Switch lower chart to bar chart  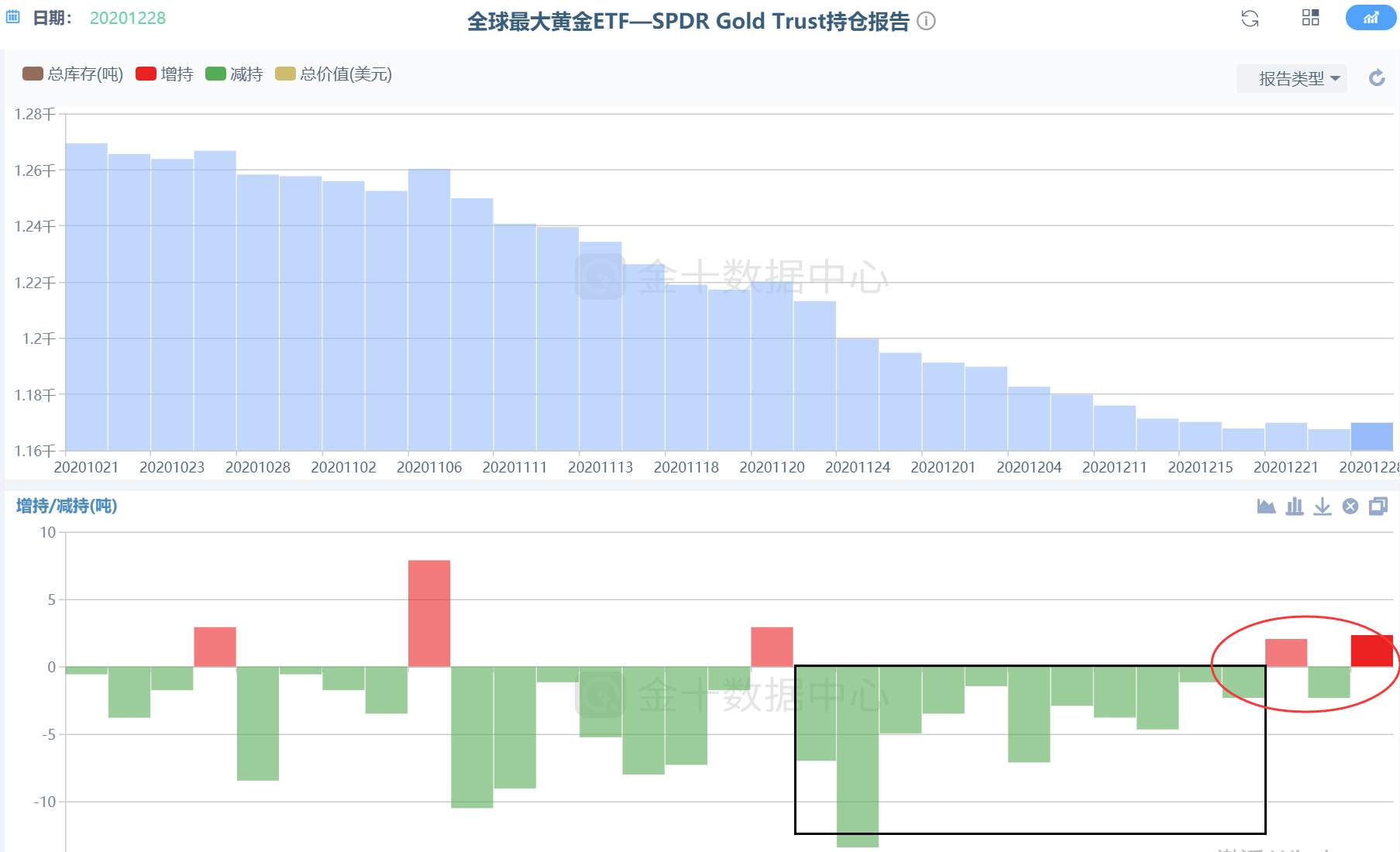1294,507
